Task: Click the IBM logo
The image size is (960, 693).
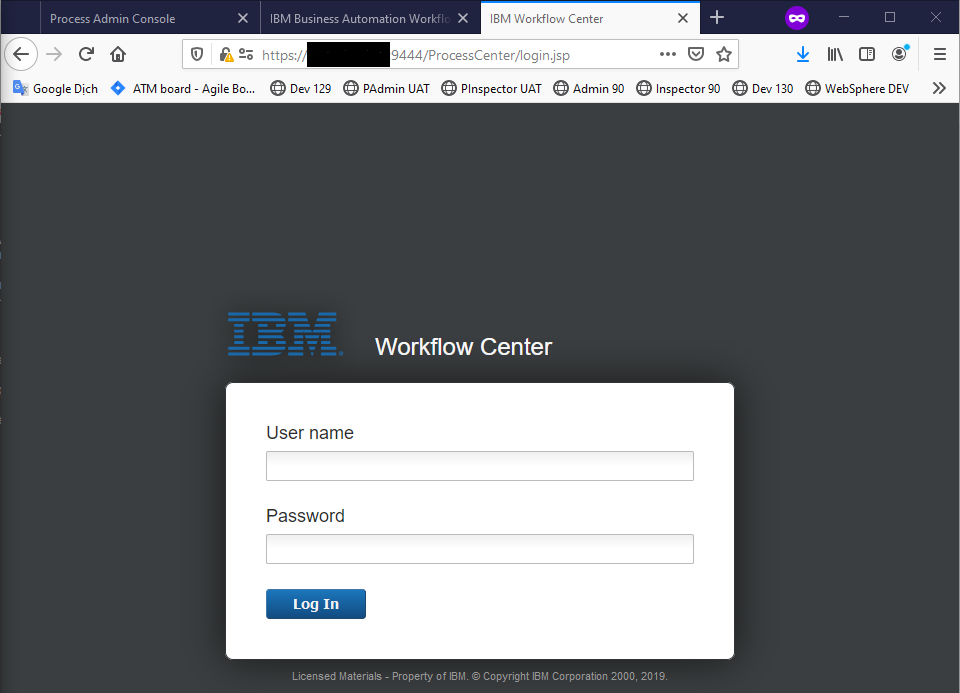Action: tap(285, 334)
